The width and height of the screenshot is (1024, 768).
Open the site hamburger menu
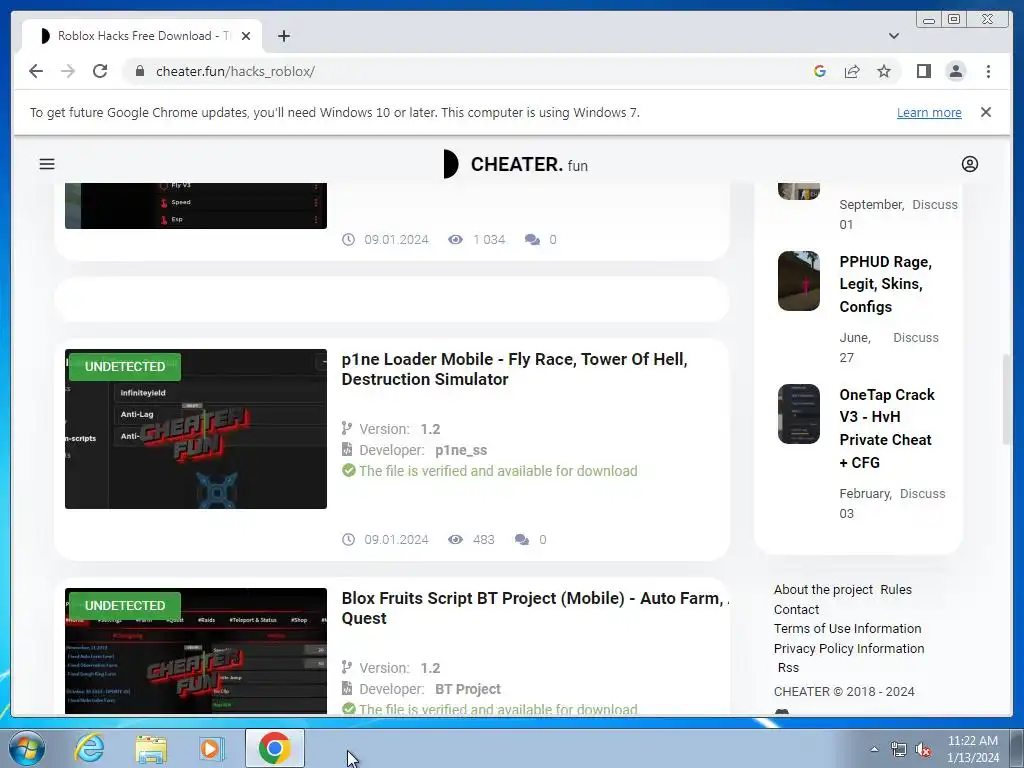coord(47,164)
